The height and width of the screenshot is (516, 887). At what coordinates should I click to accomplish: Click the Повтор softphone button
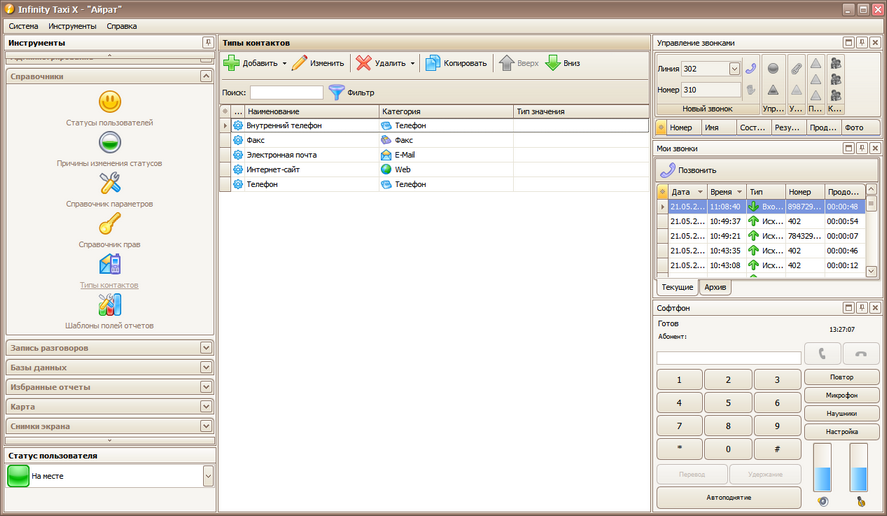click(x=842, y=377)
